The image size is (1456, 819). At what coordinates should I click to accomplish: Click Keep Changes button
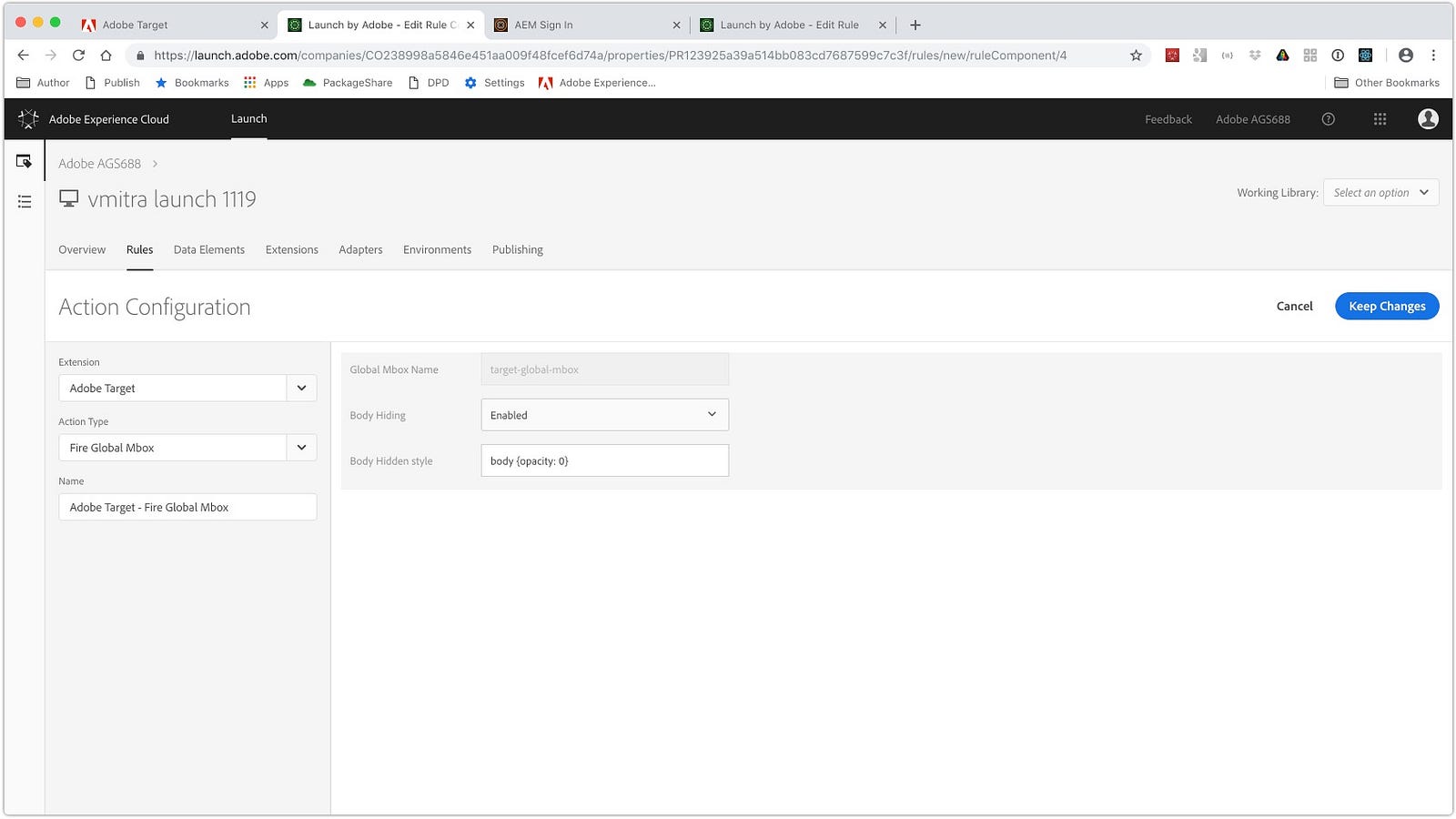(1387, 306)
